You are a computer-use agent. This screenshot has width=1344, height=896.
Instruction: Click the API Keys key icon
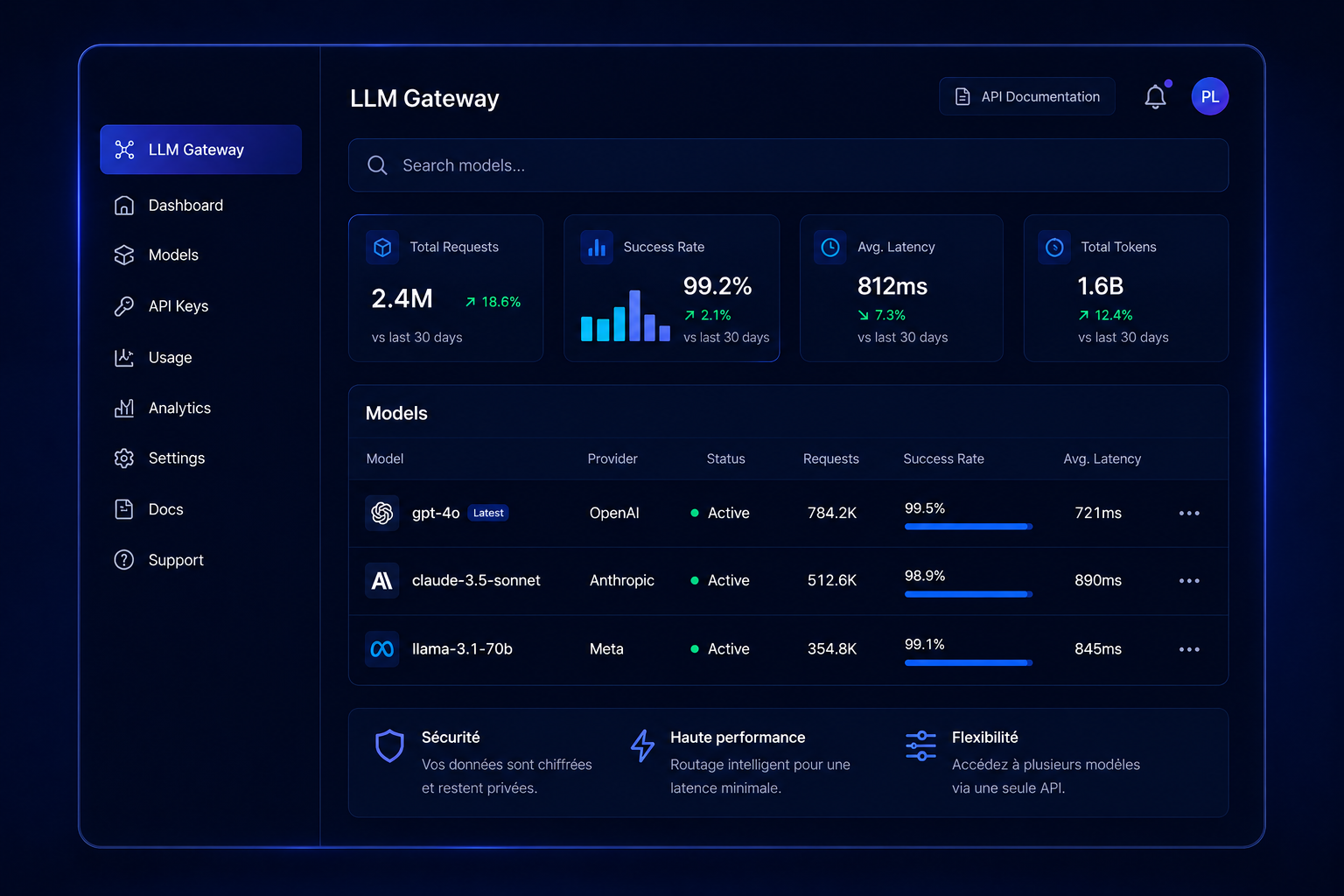tap(124, 306)
